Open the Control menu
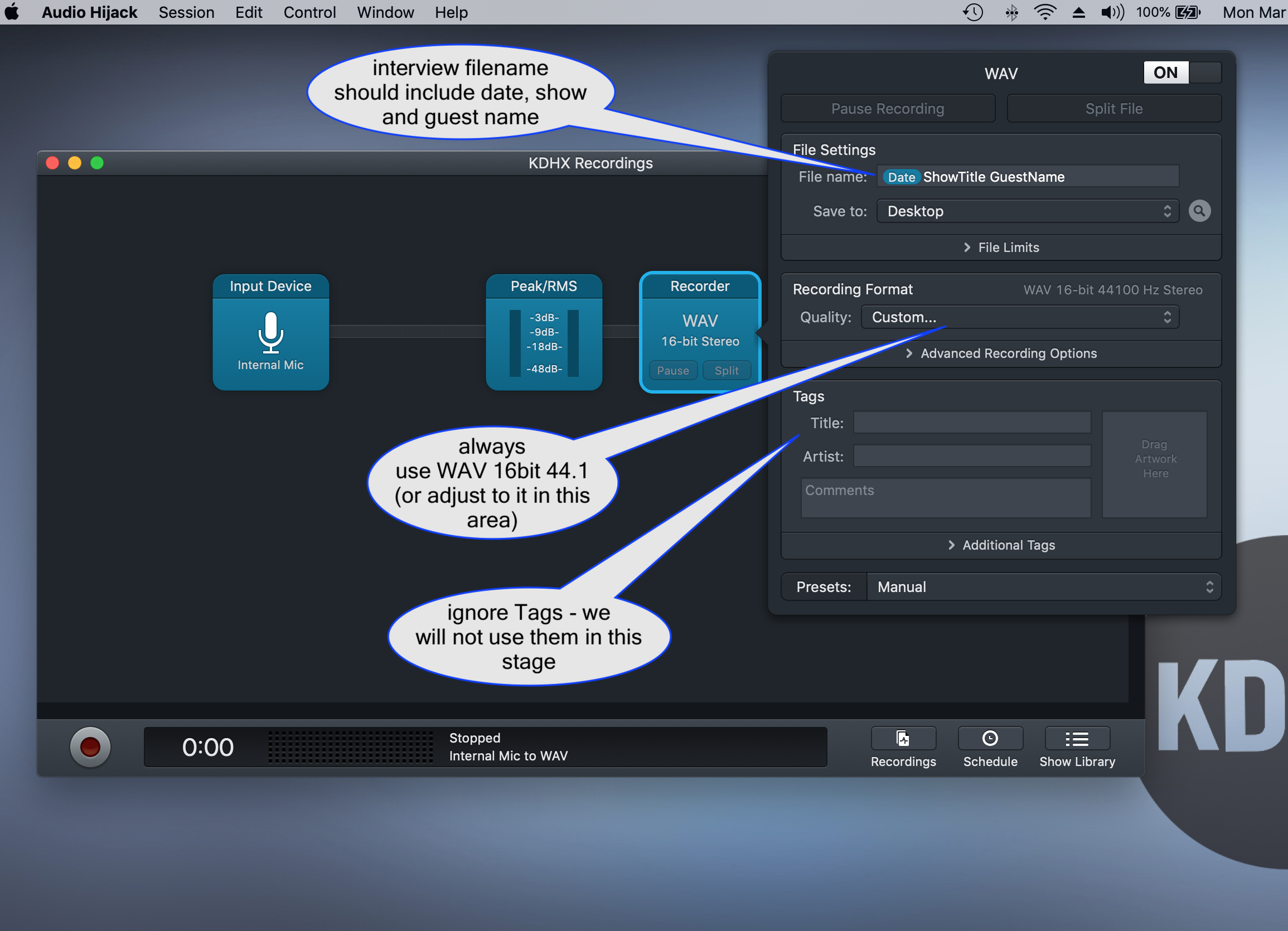The width and height of the screenshot is (1288, 931). pyautogui.click(x=309, y=12)
